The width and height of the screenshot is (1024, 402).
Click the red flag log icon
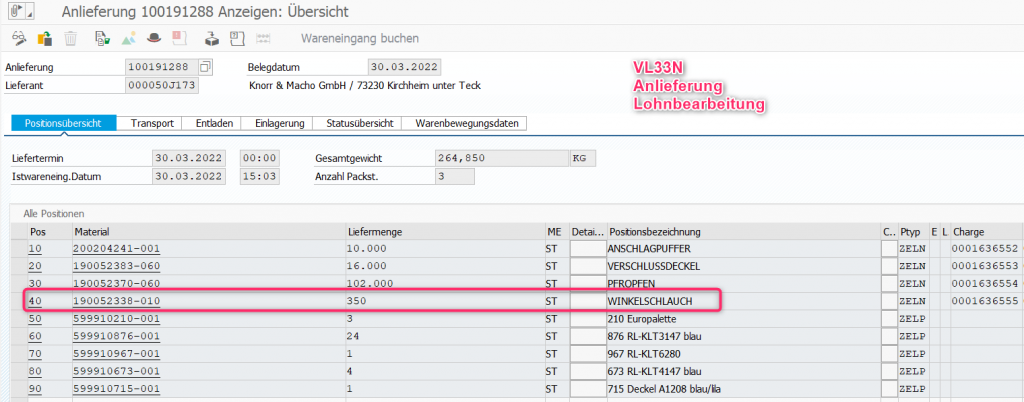coord(179,39)
